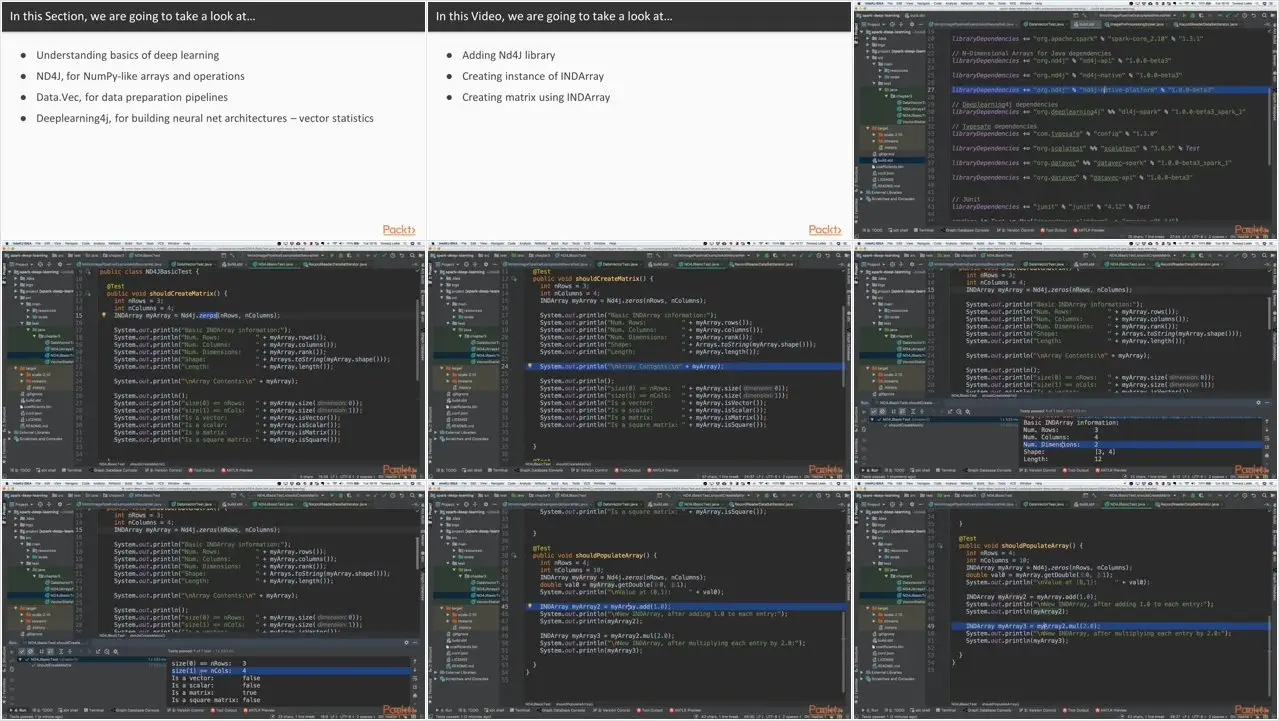Open Project view dropdown in build.sbt frame

click(x=873, y=24)
